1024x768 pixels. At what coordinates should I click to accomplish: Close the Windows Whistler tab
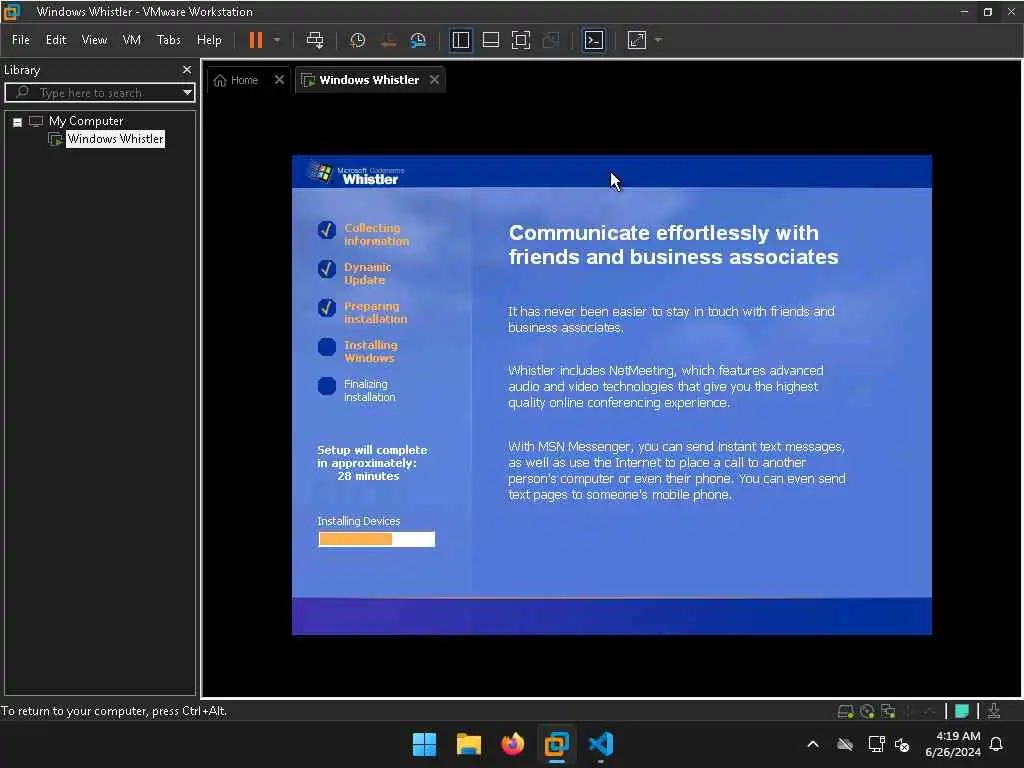click(x=434, y=80)
